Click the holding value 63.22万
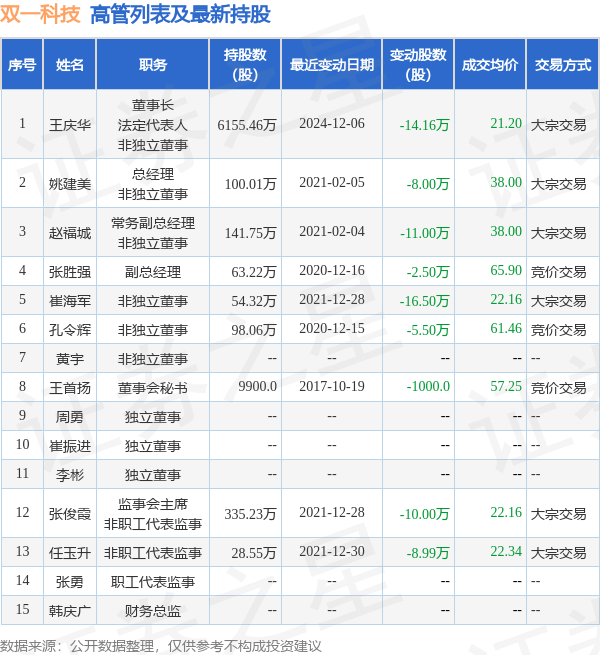 click(x=254, y=272)
